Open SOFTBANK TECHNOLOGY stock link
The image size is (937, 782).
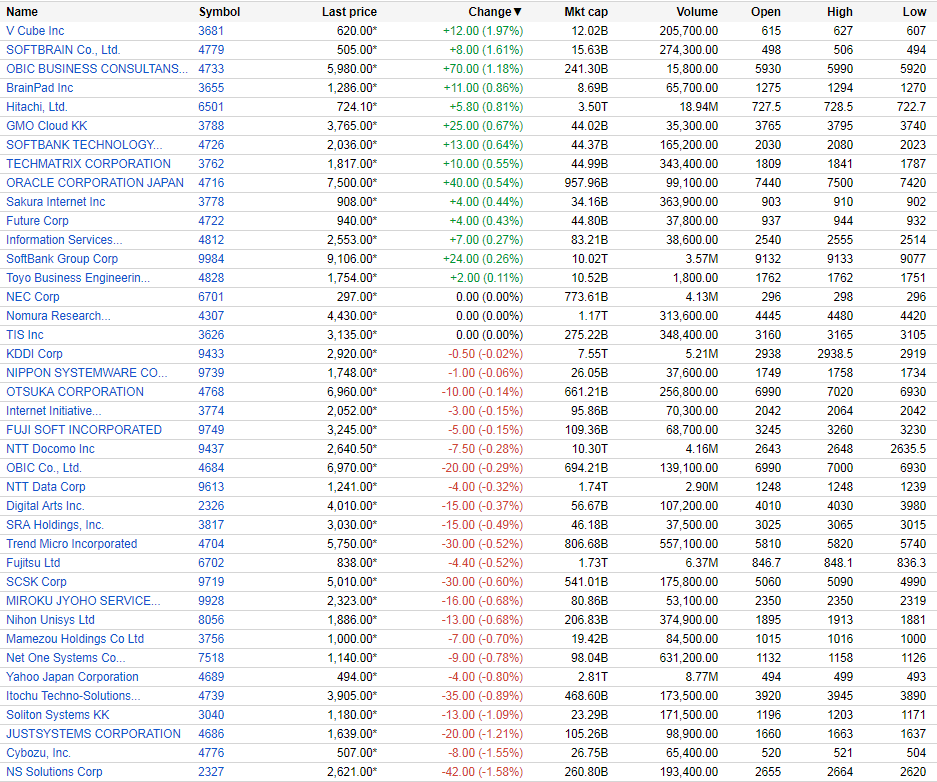[x=84, y=145]
